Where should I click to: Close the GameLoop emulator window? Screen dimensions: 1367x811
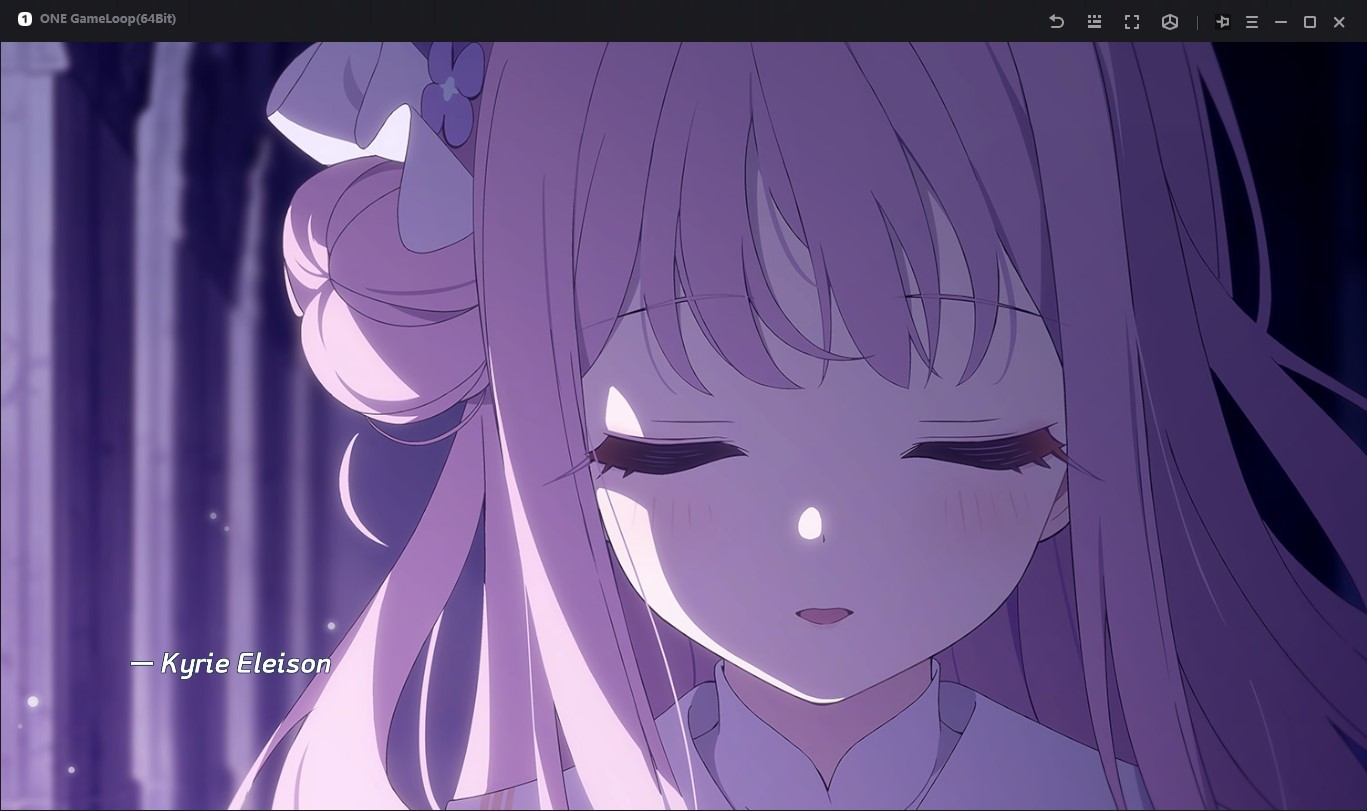(x=1339, y=22)
